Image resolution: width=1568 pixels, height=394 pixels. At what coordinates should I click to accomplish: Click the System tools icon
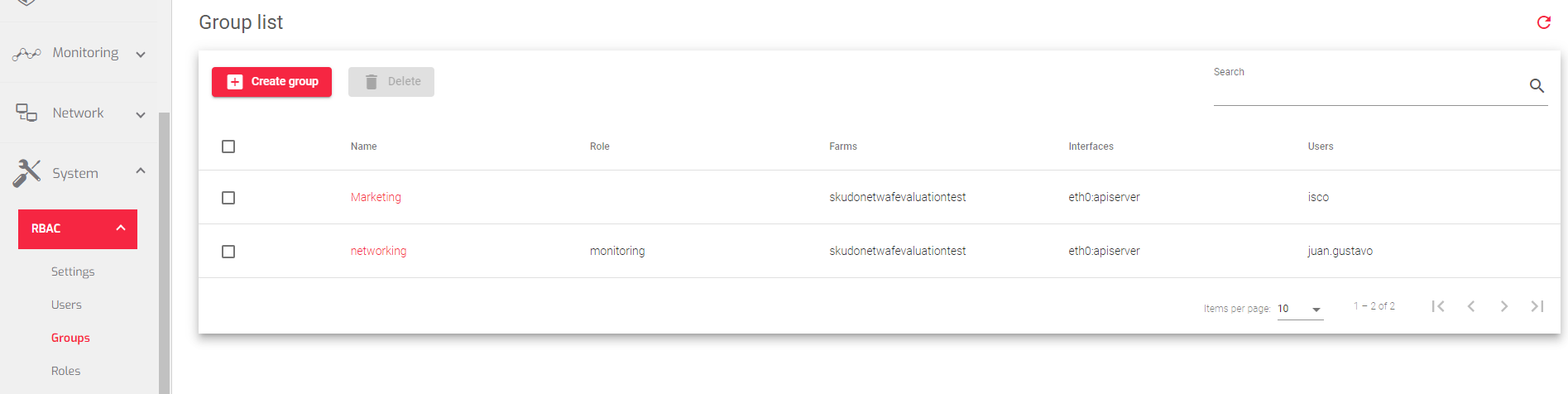pyautogui.click(x=26, y=173)
